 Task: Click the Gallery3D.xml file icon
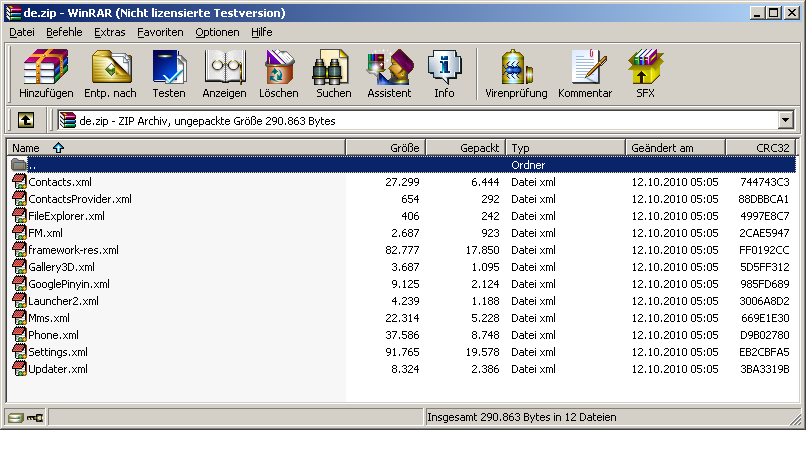tap(20, 267)
